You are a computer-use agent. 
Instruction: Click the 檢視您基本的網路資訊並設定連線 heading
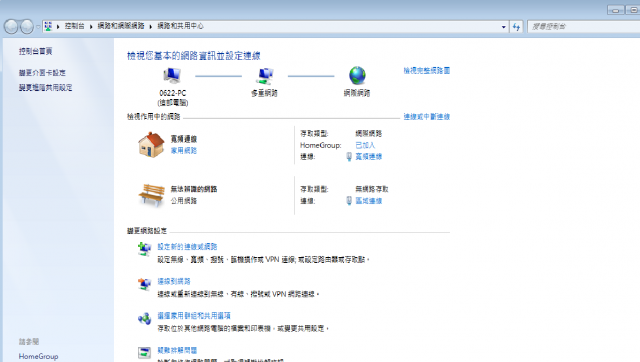pos(193,56)
